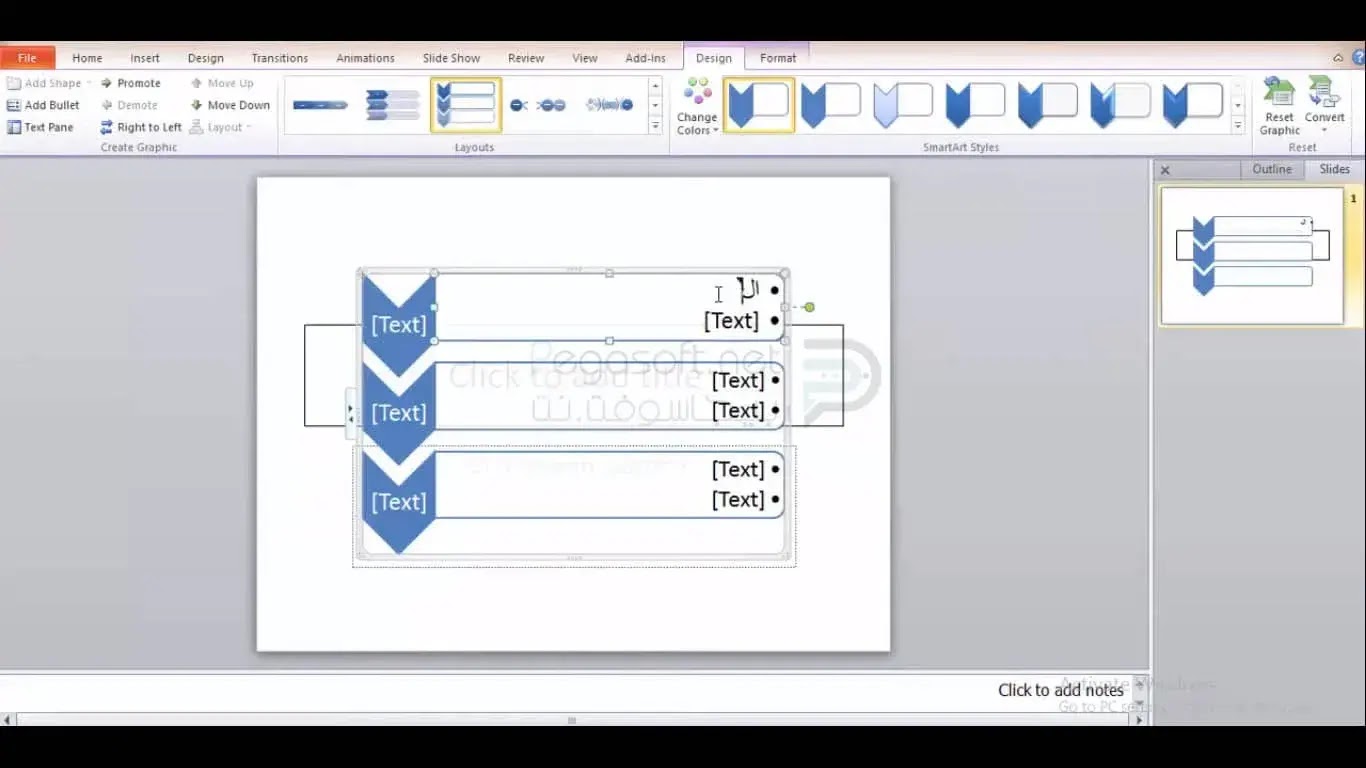Open the View ribbon tab
This screenshot has width=1366, height=768.
585,58
